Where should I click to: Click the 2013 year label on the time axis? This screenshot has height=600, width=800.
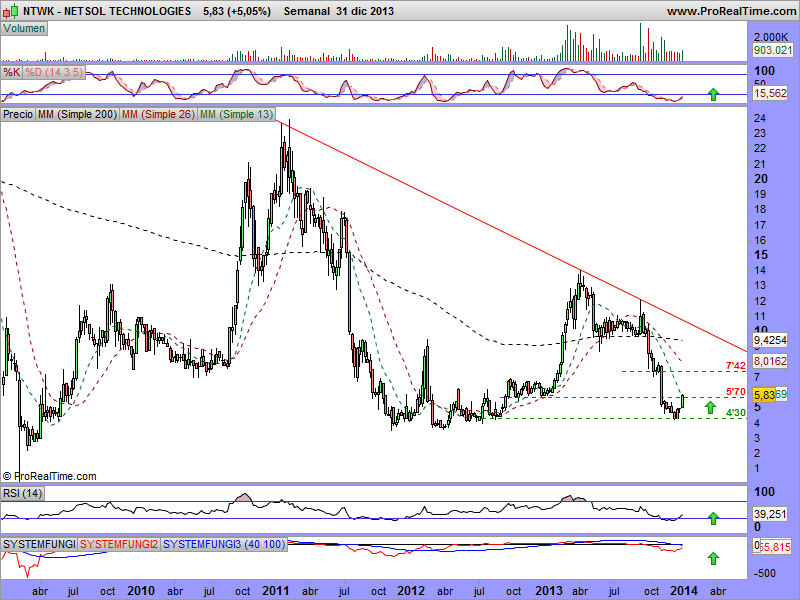click(549, 591)
